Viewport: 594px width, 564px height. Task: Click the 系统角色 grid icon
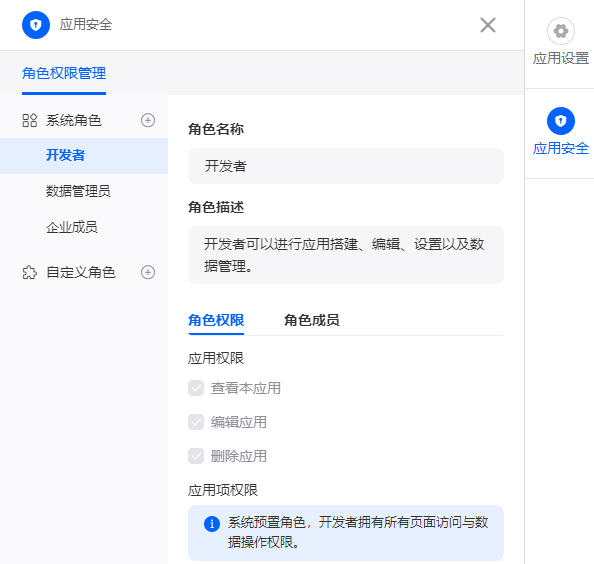(30, 120)
